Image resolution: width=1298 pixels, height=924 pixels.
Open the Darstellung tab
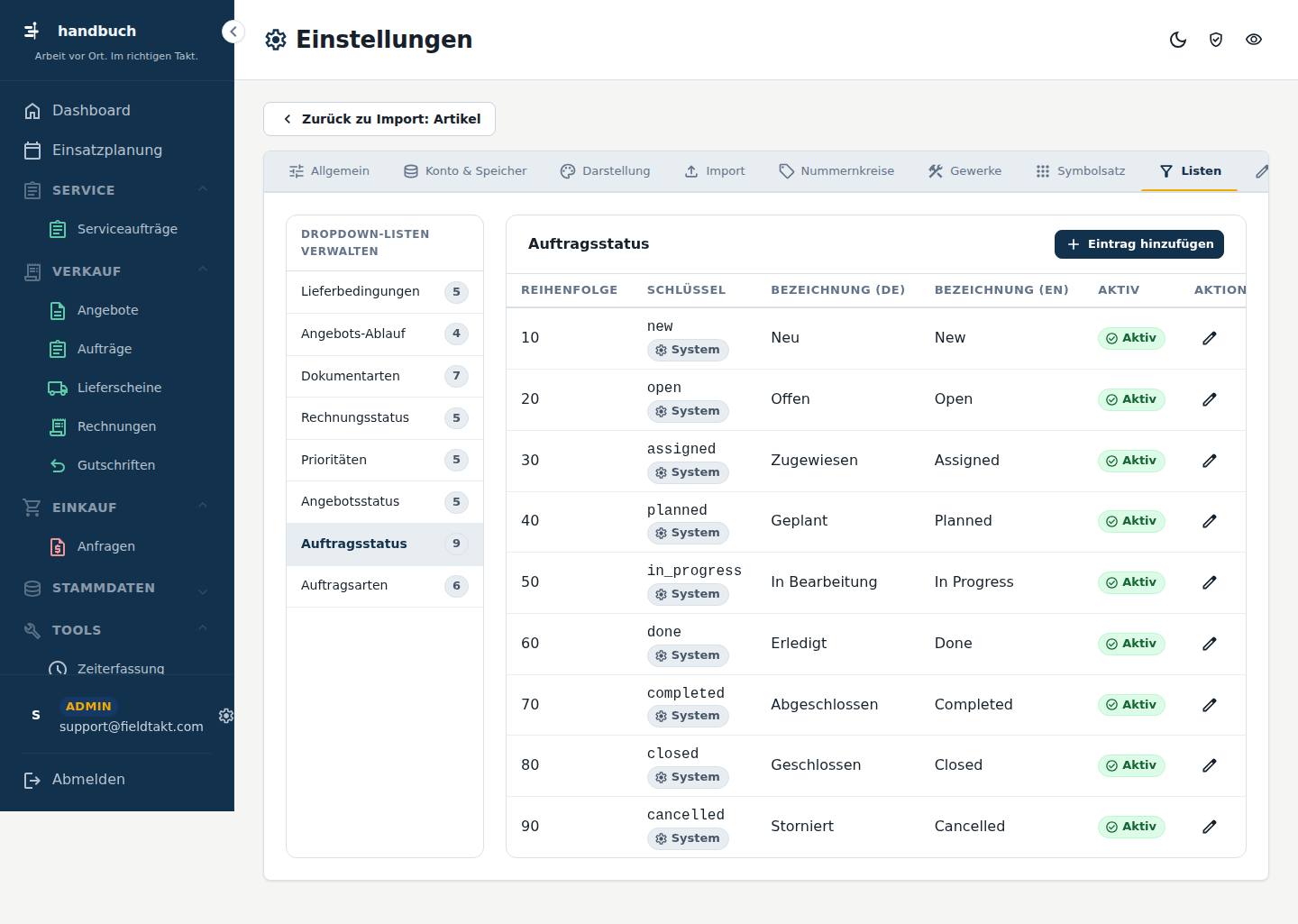605,171
